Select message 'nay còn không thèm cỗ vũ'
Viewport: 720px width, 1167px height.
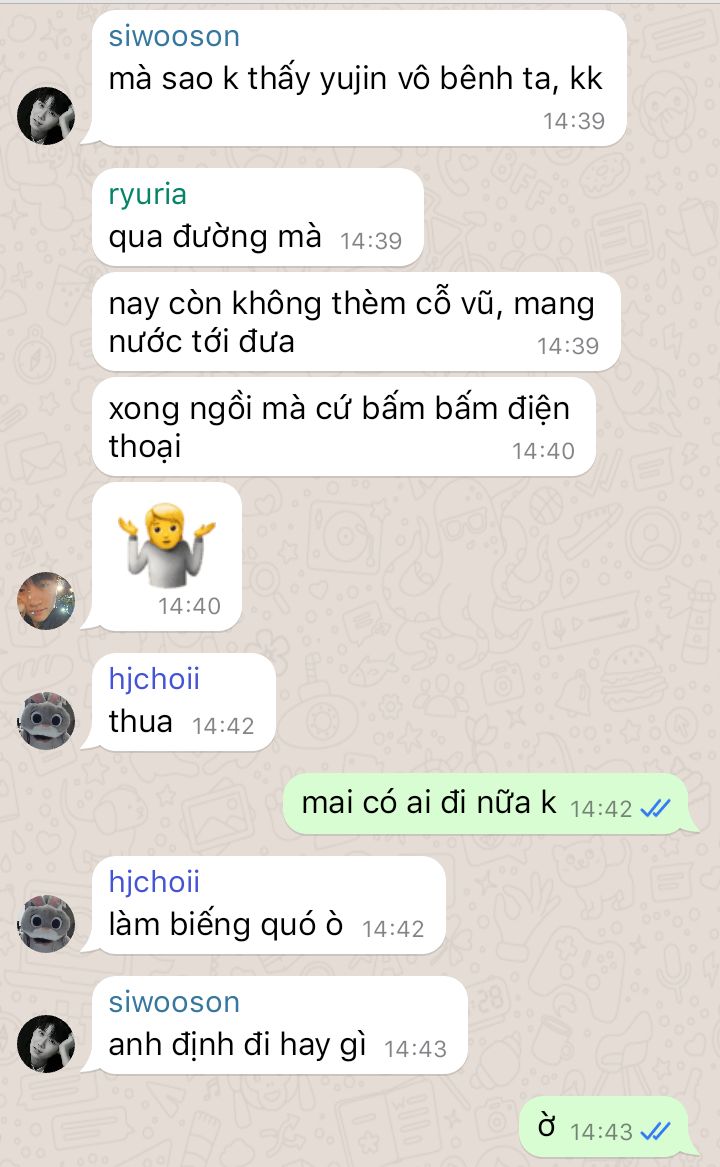(x=356, y=322)
